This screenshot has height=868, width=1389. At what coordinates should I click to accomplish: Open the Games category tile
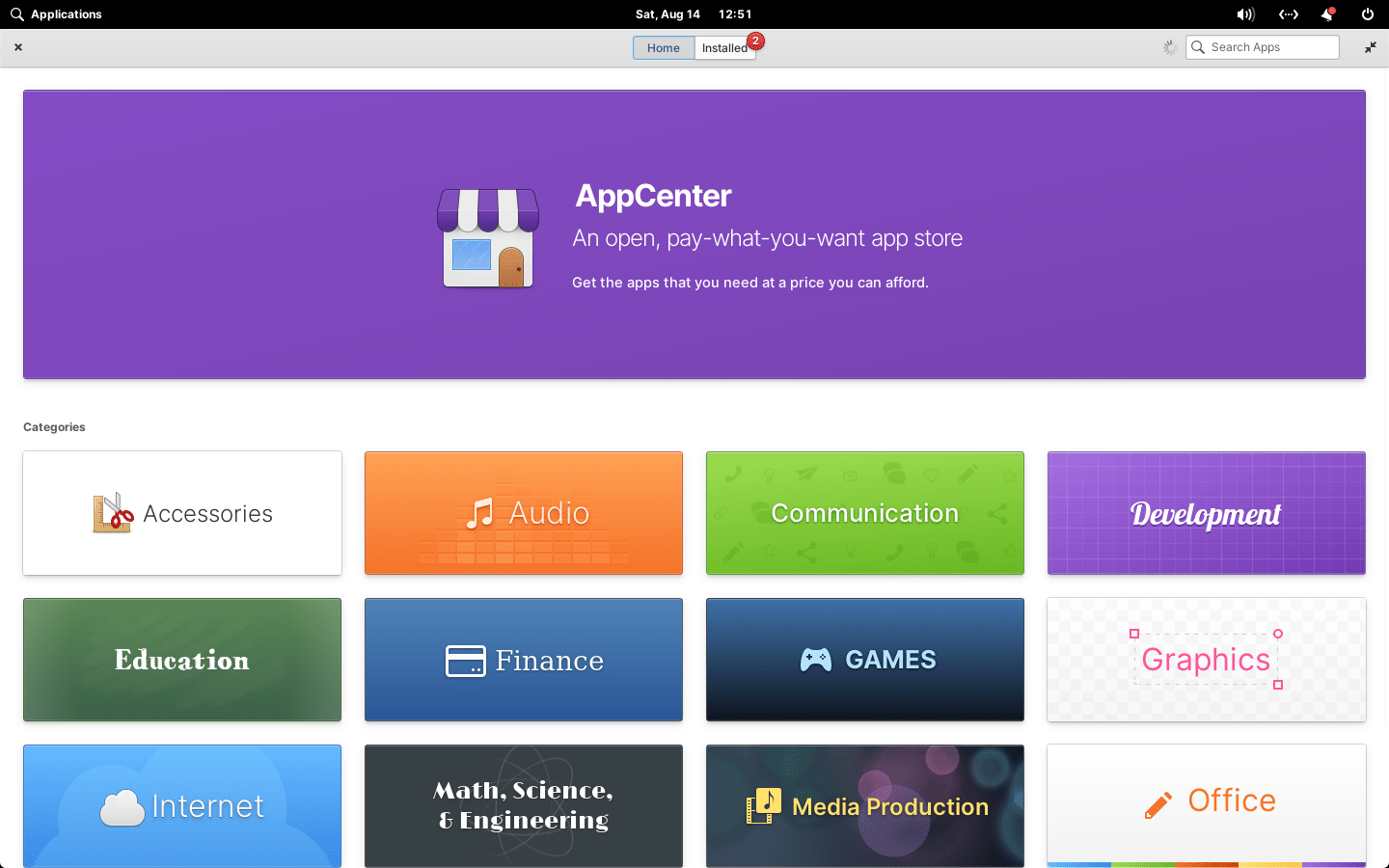click(x=865, y=660)
